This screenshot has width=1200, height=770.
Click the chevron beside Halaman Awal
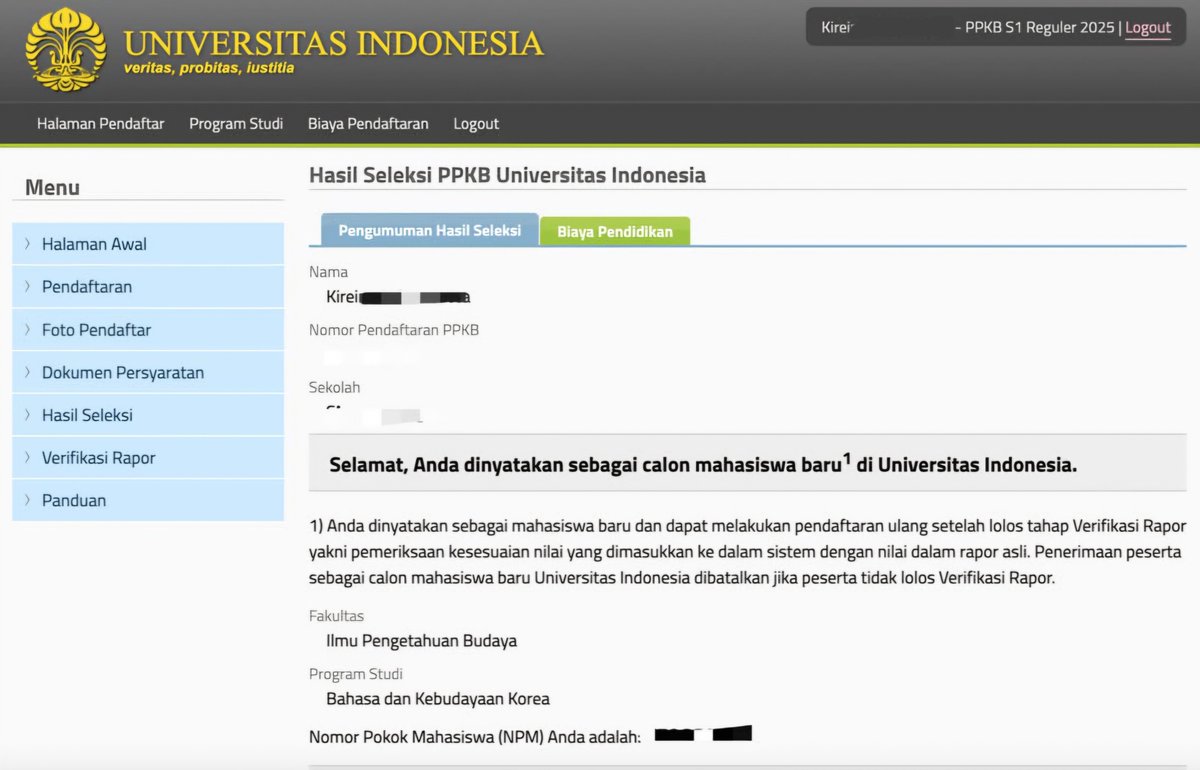click(x=27, y=244)
